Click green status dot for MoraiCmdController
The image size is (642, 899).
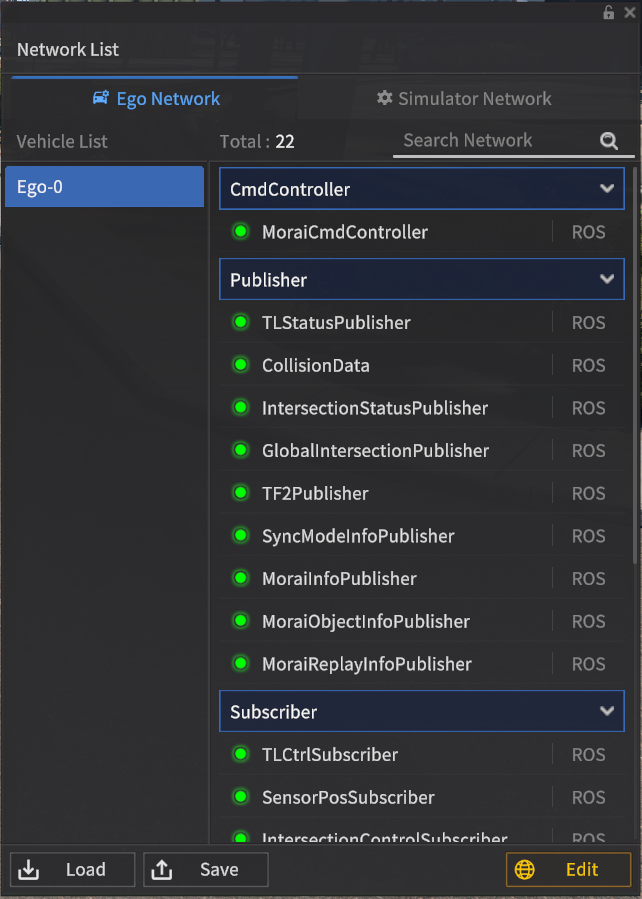point(240,232)
